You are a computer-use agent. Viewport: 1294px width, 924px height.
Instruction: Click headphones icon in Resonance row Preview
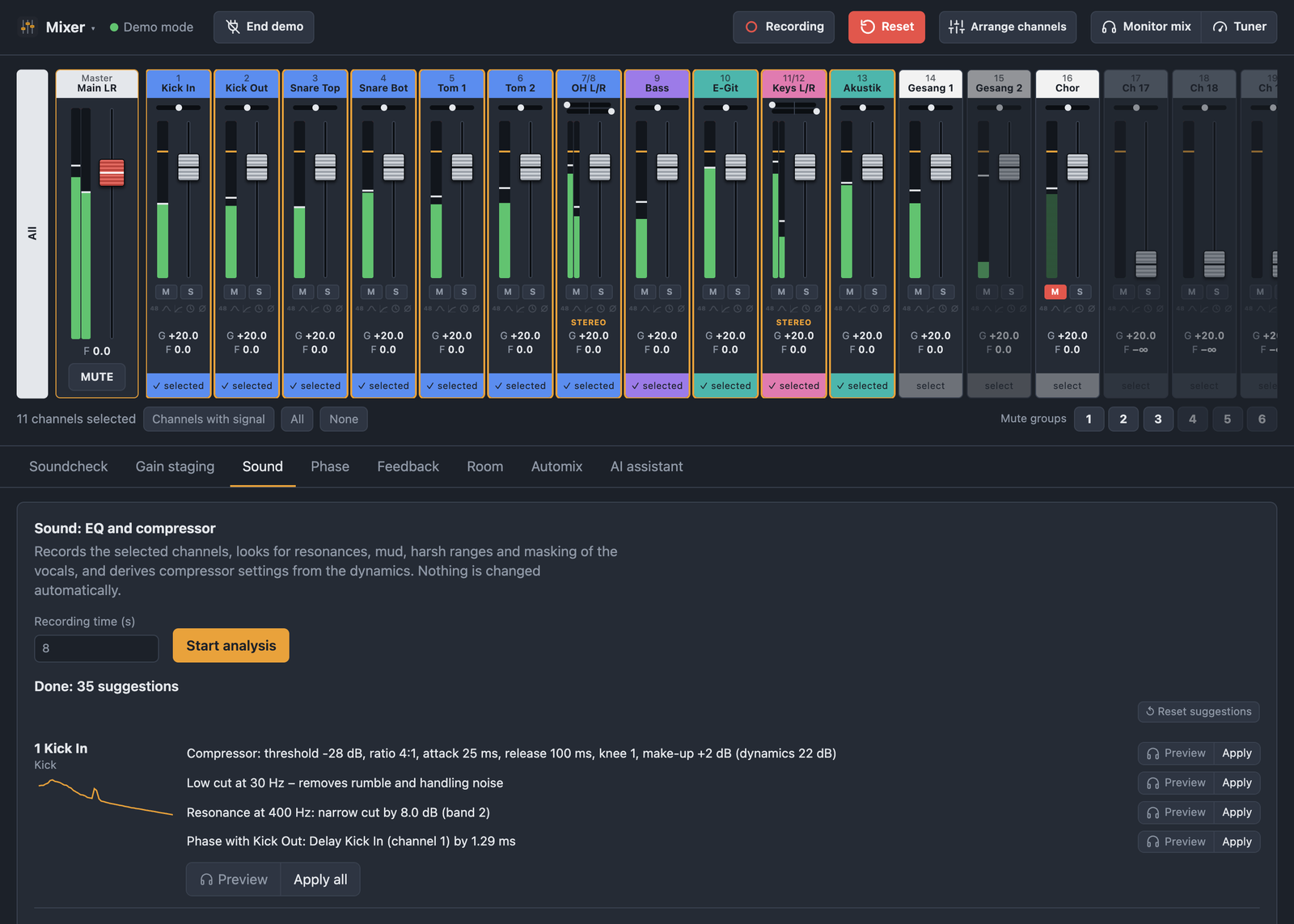[x=1153, y=812]
